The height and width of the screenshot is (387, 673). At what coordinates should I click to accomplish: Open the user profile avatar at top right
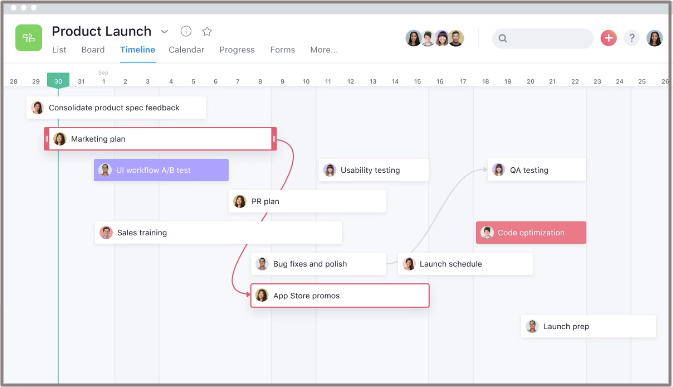tap(655, 38)
